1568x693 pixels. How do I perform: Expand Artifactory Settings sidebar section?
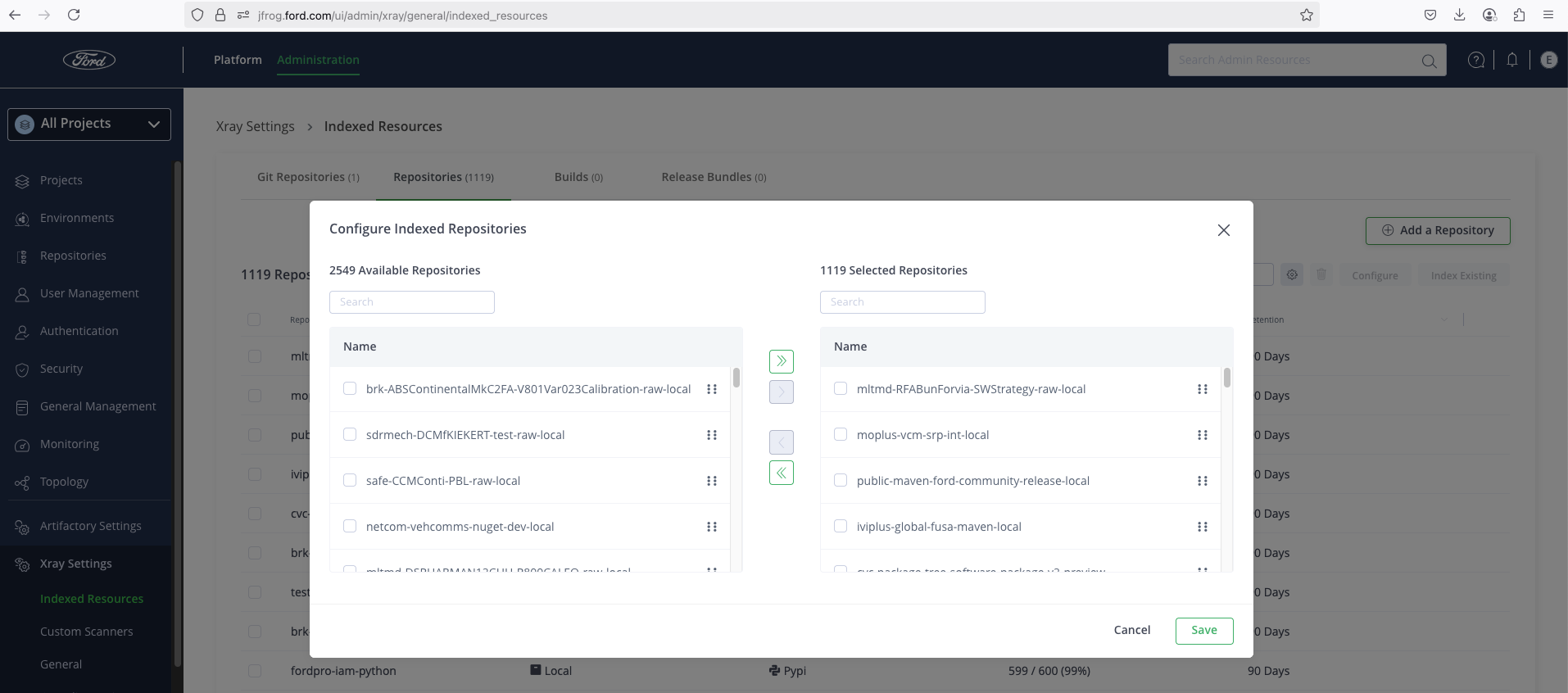click(90, 526)
